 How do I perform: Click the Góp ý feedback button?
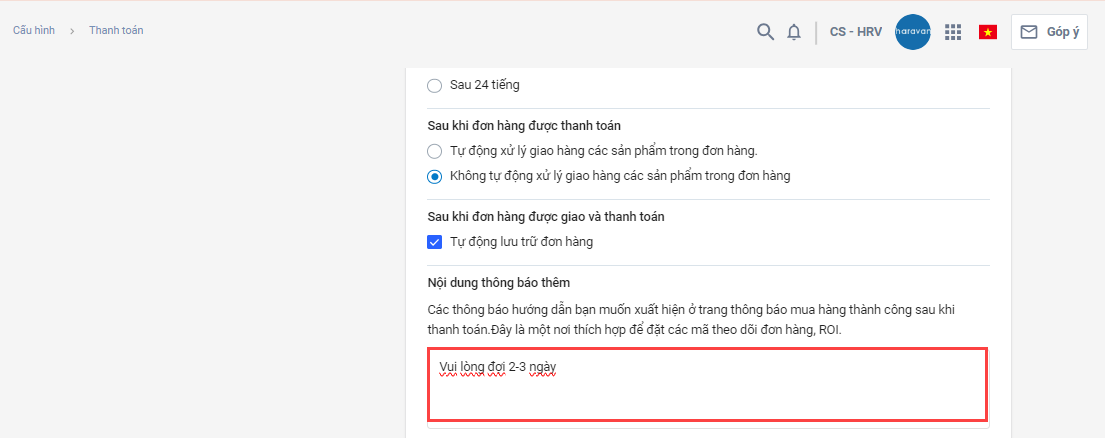pos(1049,32)
